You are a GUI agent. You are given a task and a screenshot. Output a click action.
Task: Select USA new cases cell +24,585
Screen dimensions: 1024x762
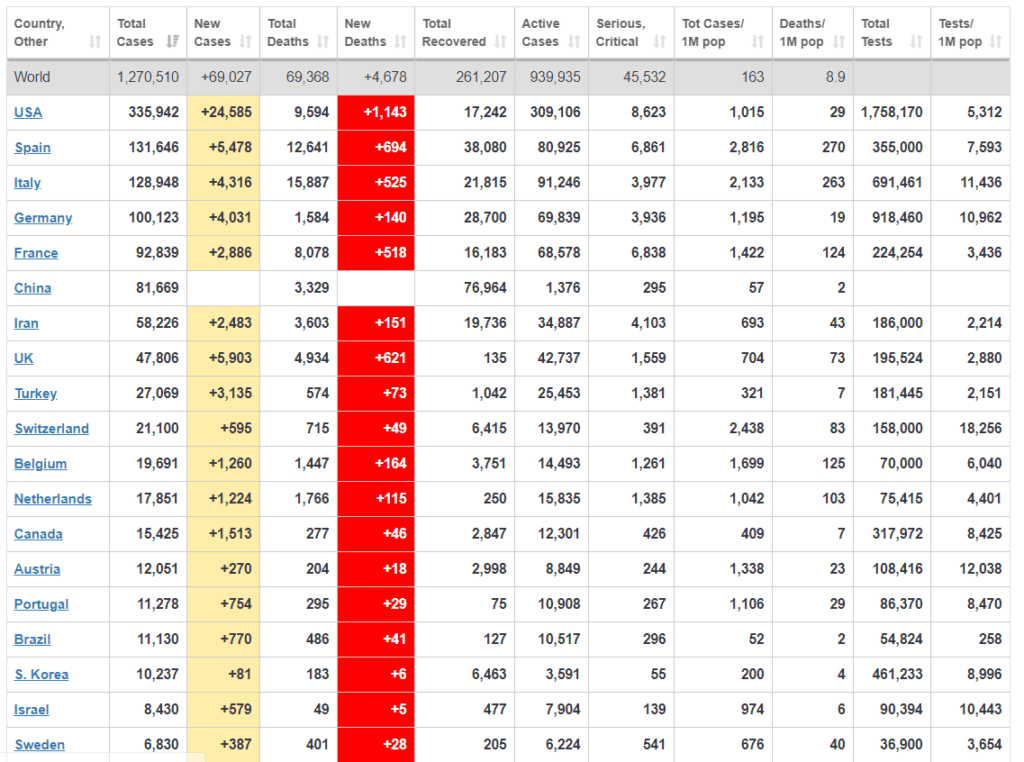pyautogui.click(x=223, y=112)
